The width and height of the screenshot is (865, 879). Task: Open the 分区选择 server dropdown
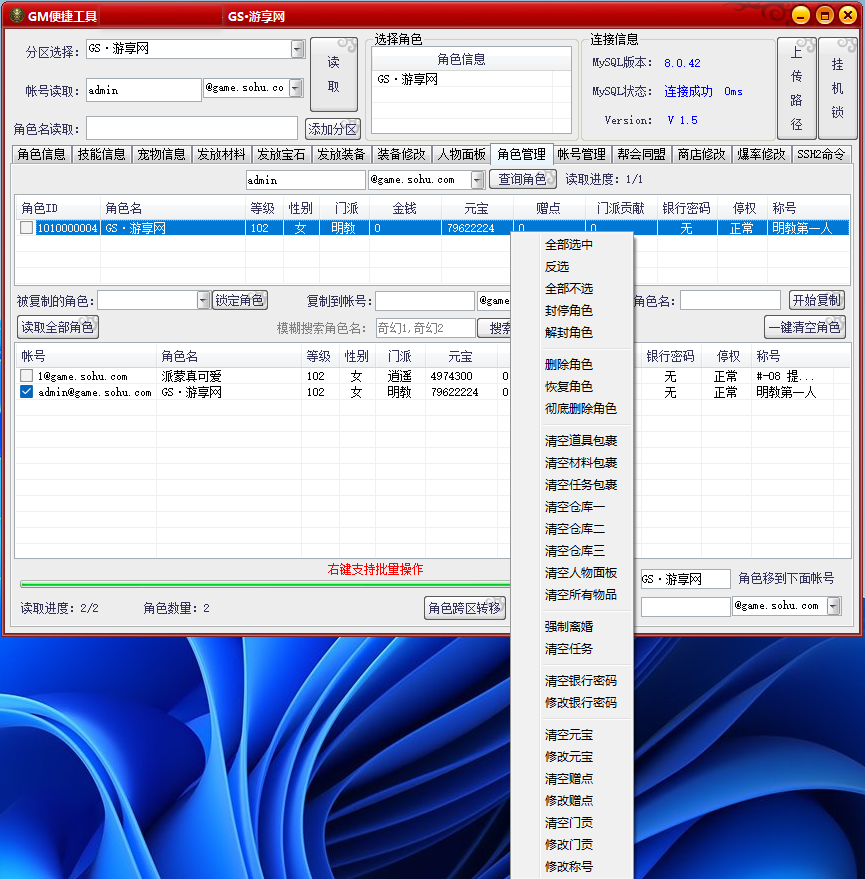[x=298, y=49]
